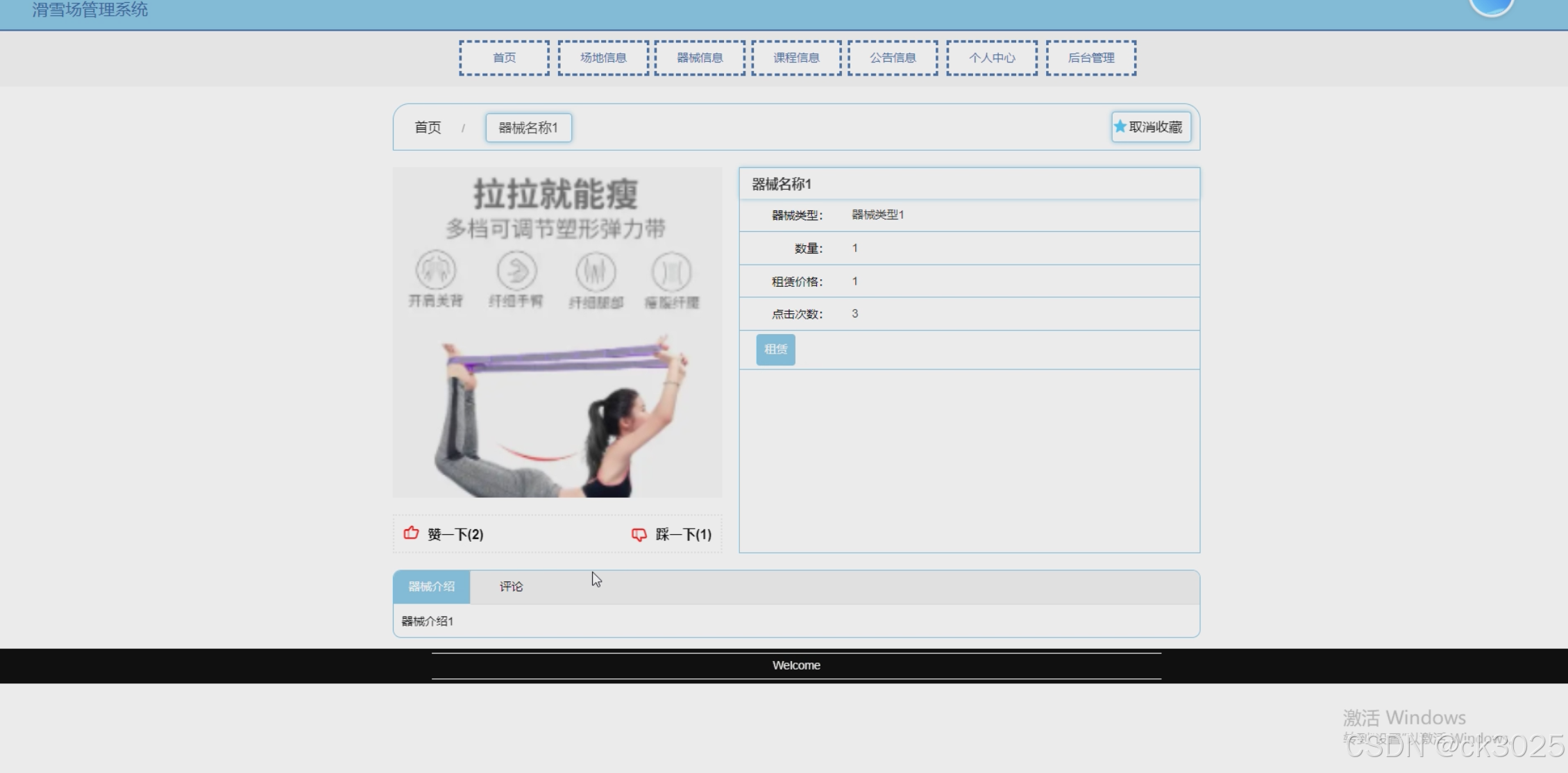
Task: Open the 场地信息 navigation item
Action: coord(603,58)
